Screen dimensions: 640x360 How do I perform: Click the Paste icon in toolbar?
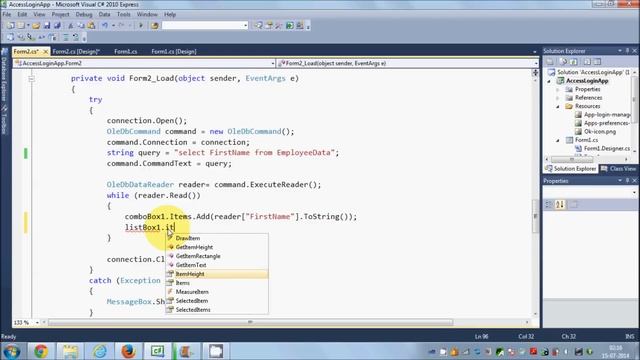click(91, 25)
